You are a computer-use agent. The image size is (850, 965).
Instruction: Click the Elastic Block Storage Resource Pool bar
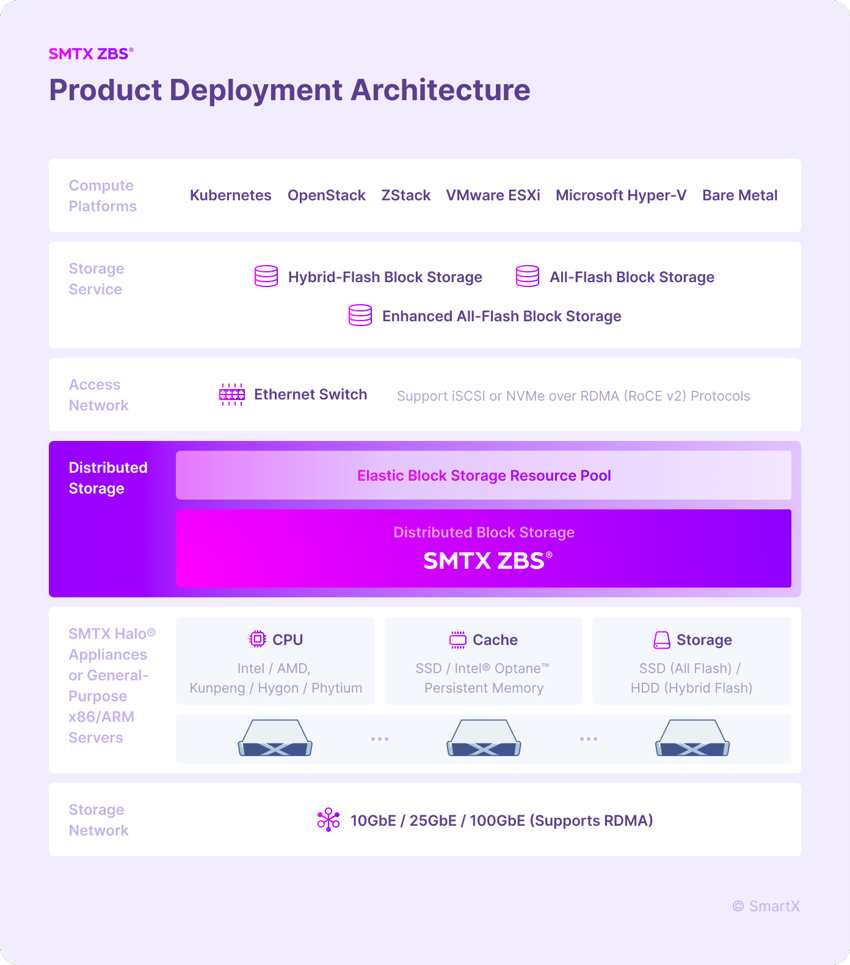click(x=484, y=475)
